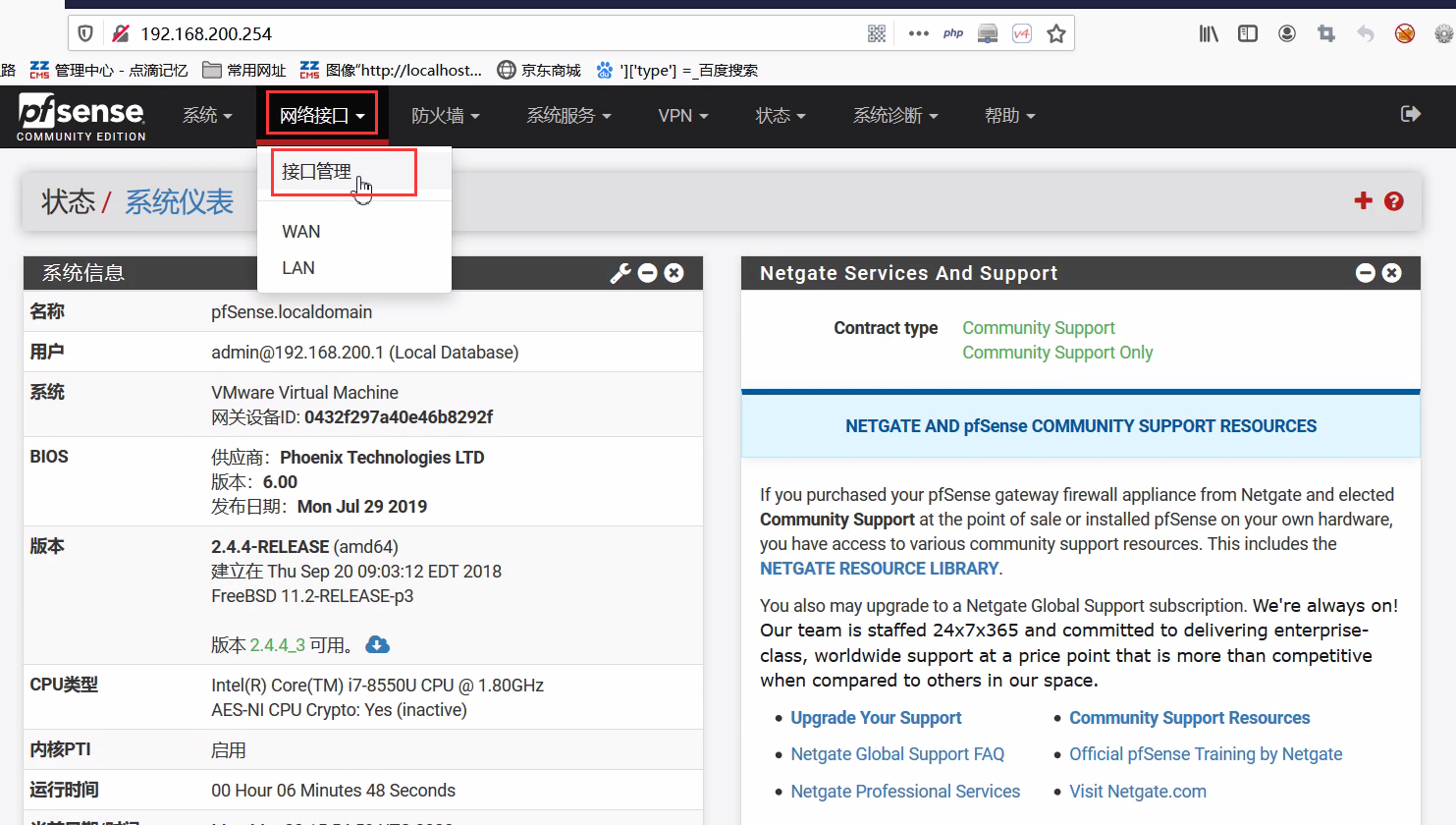Expand the 系统诊断 dropdown menu

point(895,116)
